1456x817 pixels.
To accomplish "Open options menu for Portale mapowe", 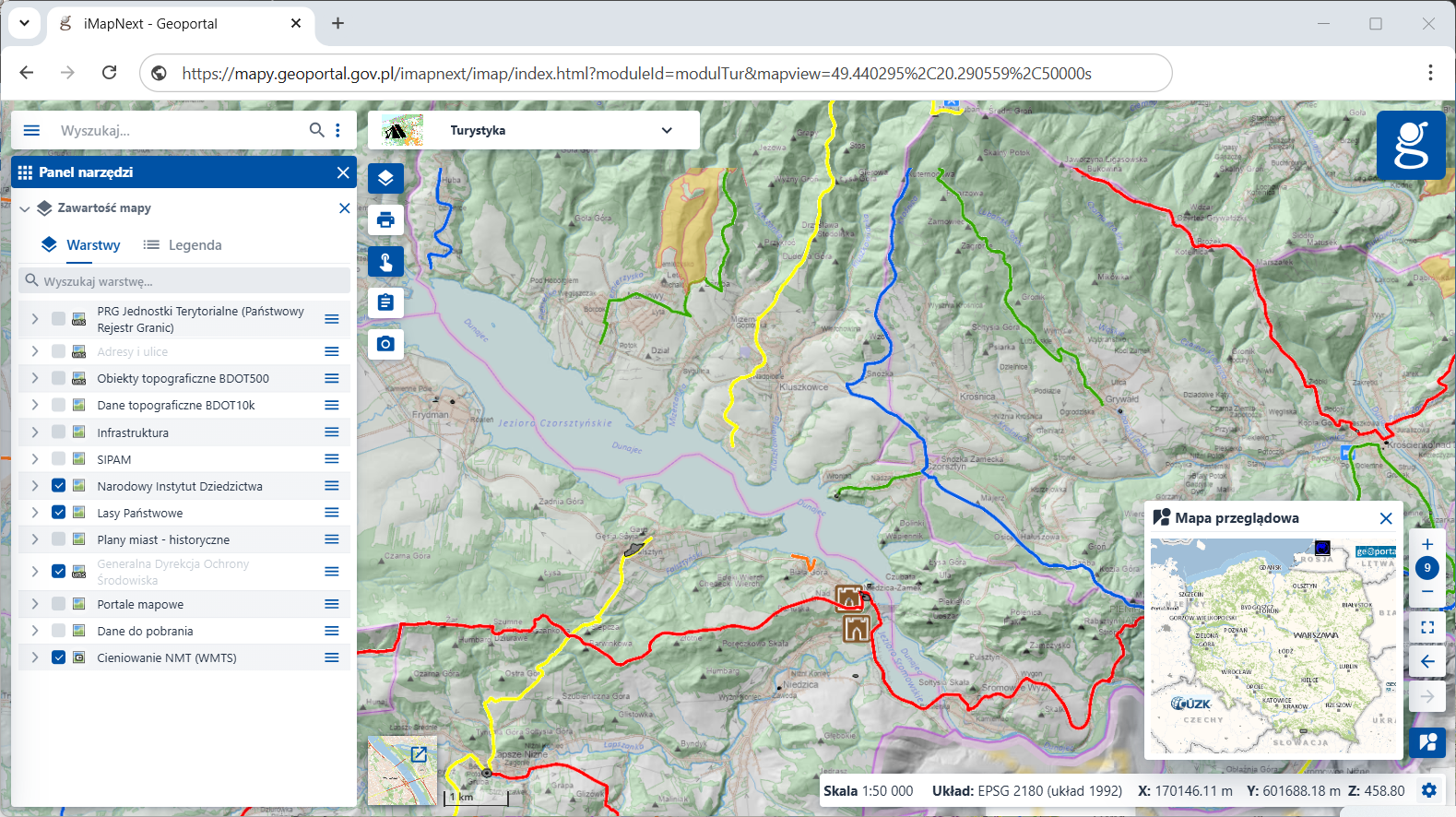I will tap(332, 604).
